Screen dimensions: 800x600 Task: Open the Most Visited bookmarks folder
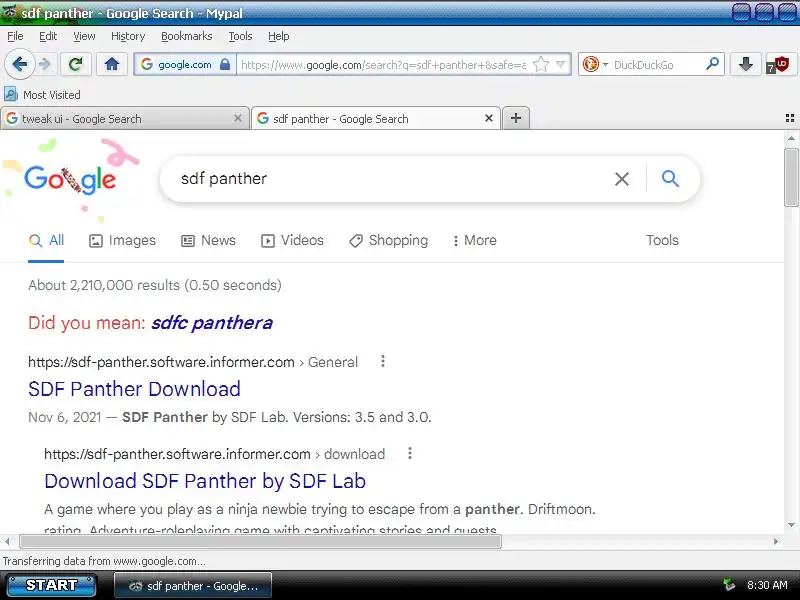click(42, 95)
